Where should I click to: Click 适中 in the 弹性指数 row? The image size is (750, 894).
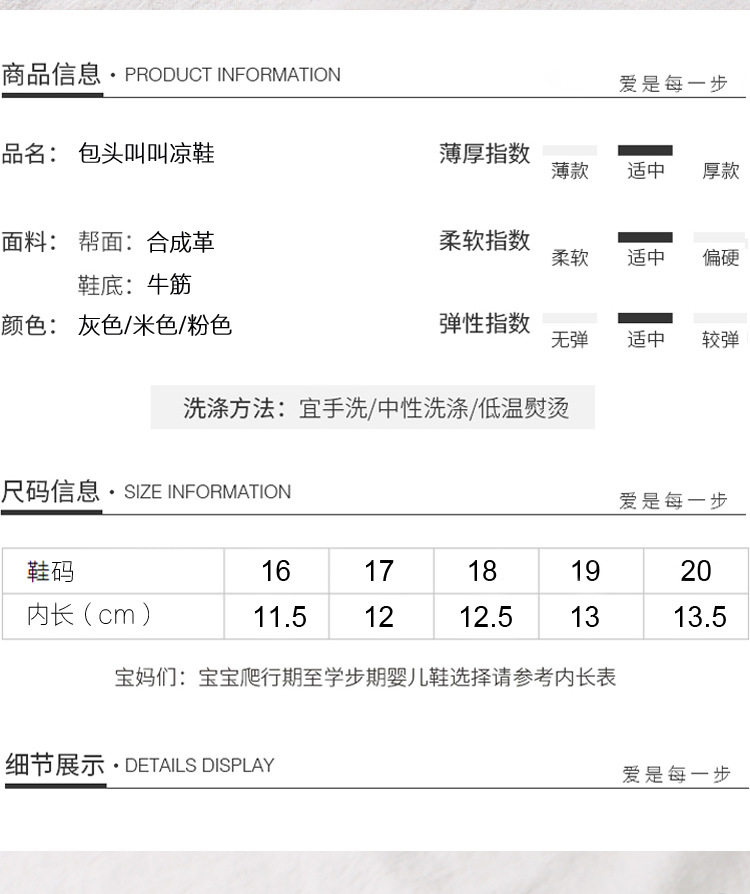(x=646, y=340)
